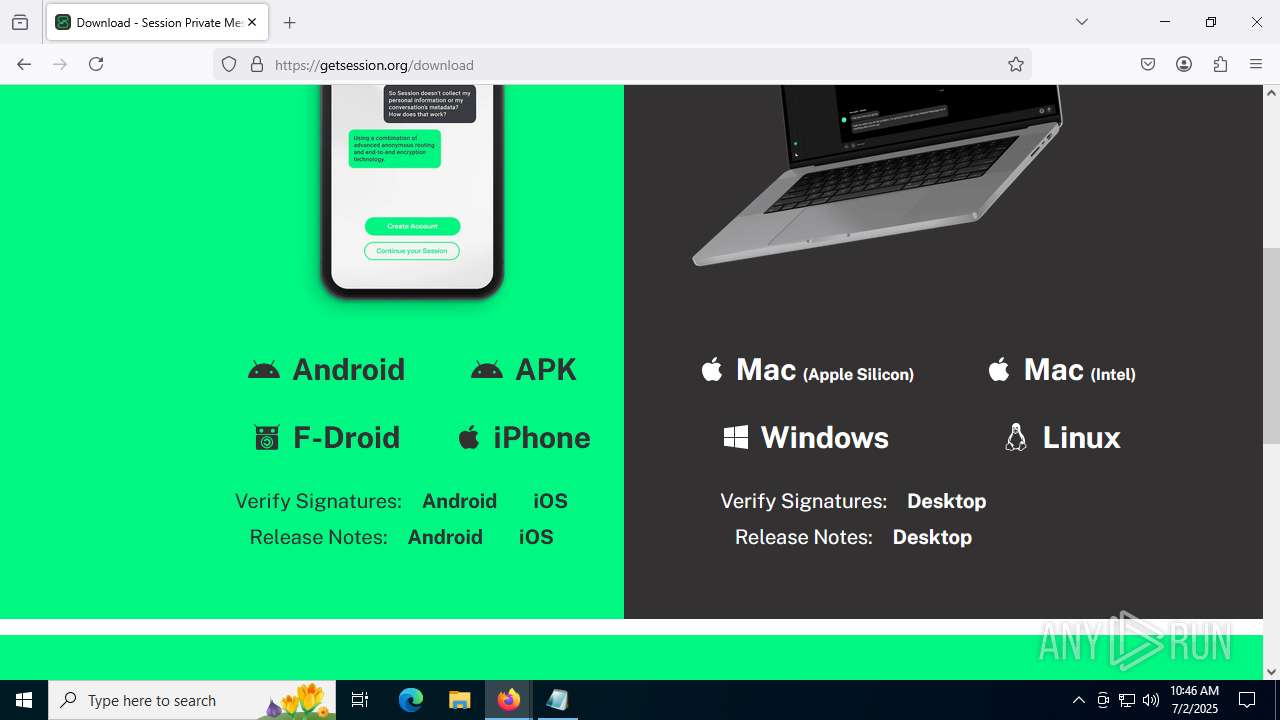Close the Session download tab

253,22
